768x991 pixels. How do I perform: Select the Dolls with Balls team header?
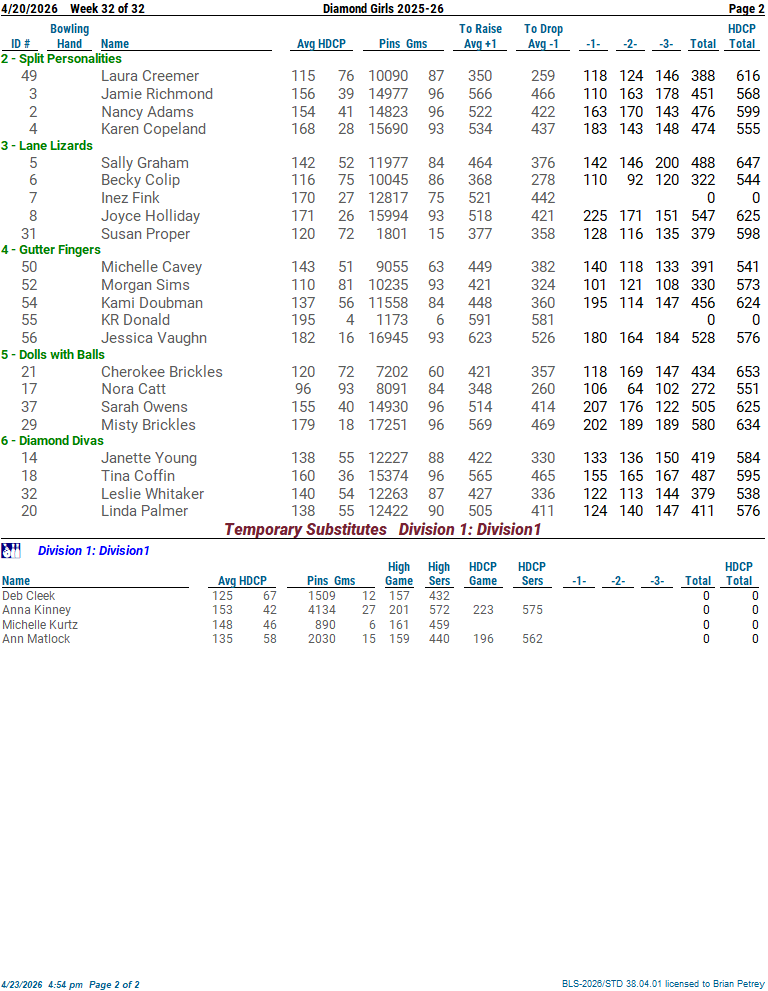53,355
